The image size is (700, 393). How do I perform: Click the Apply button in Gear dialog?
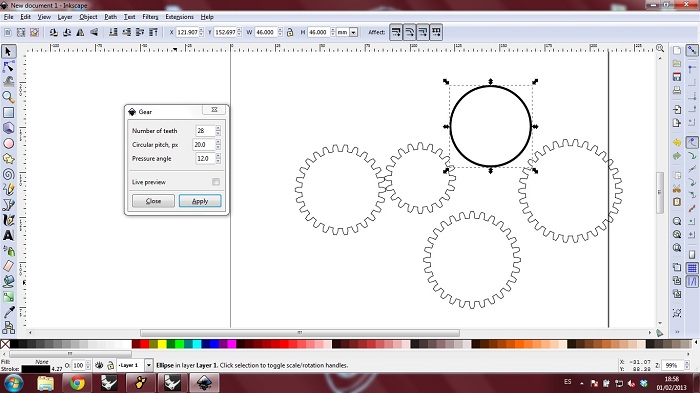pyautogui.click(x=200, y=201)
